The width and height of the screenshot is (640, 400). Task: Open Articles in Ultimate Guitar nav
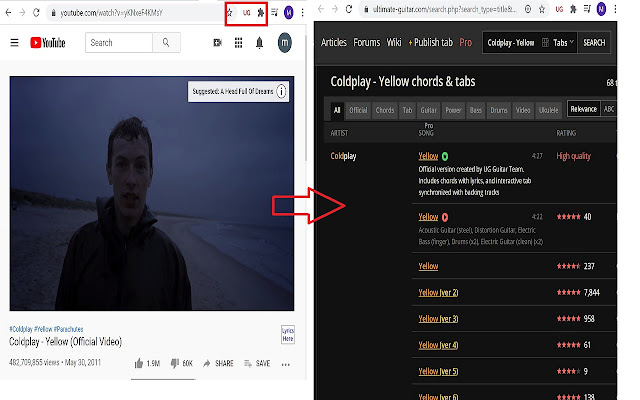click(333, 42)
